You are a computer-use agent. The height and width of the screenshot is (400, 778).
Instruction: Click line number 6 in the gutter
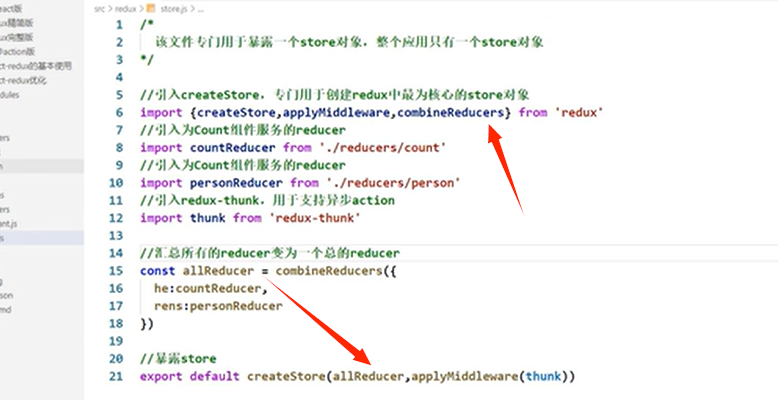click(119, 113)
